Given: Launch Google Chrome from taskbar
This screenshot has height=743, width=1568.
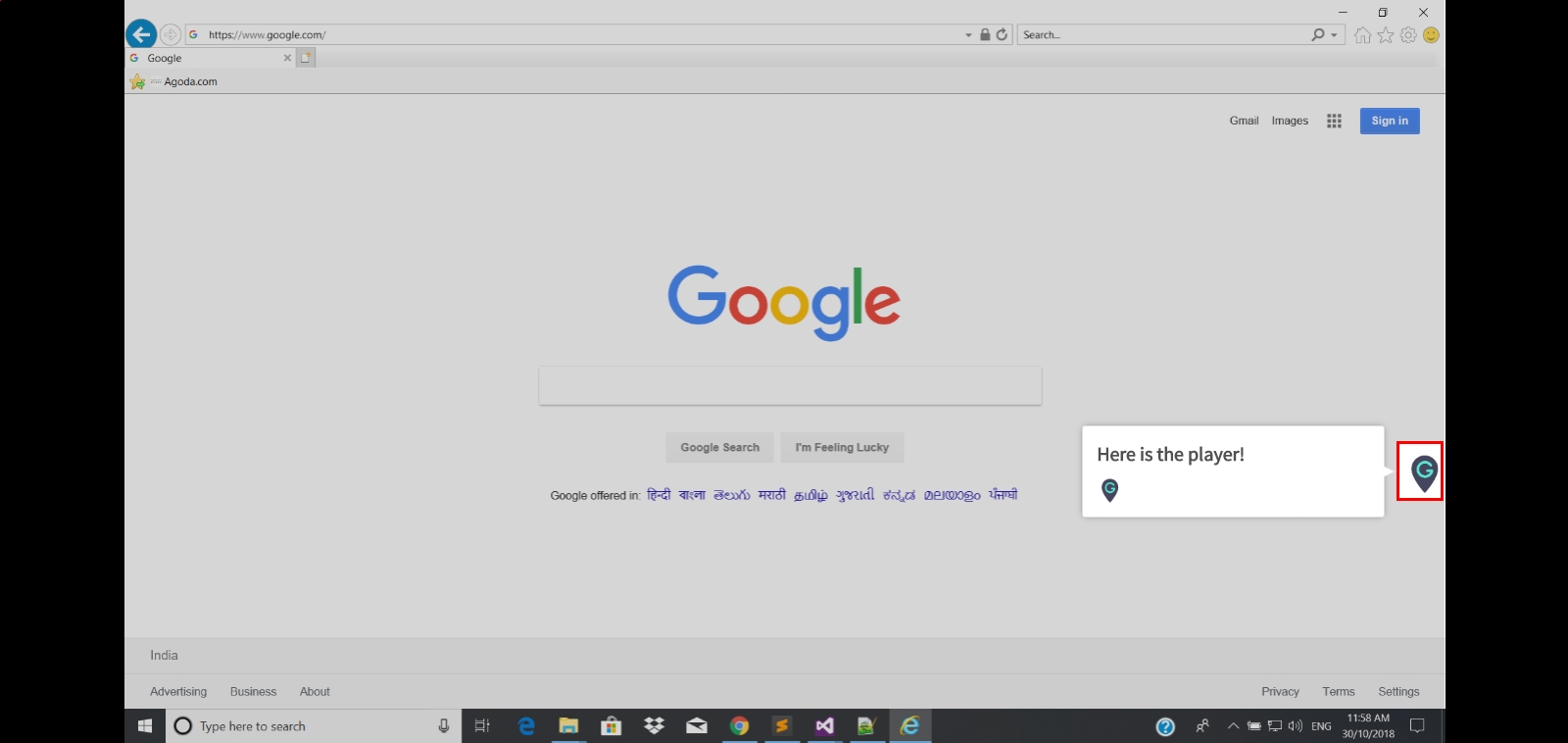Looking at the screenshot, I should pos(739,725).
